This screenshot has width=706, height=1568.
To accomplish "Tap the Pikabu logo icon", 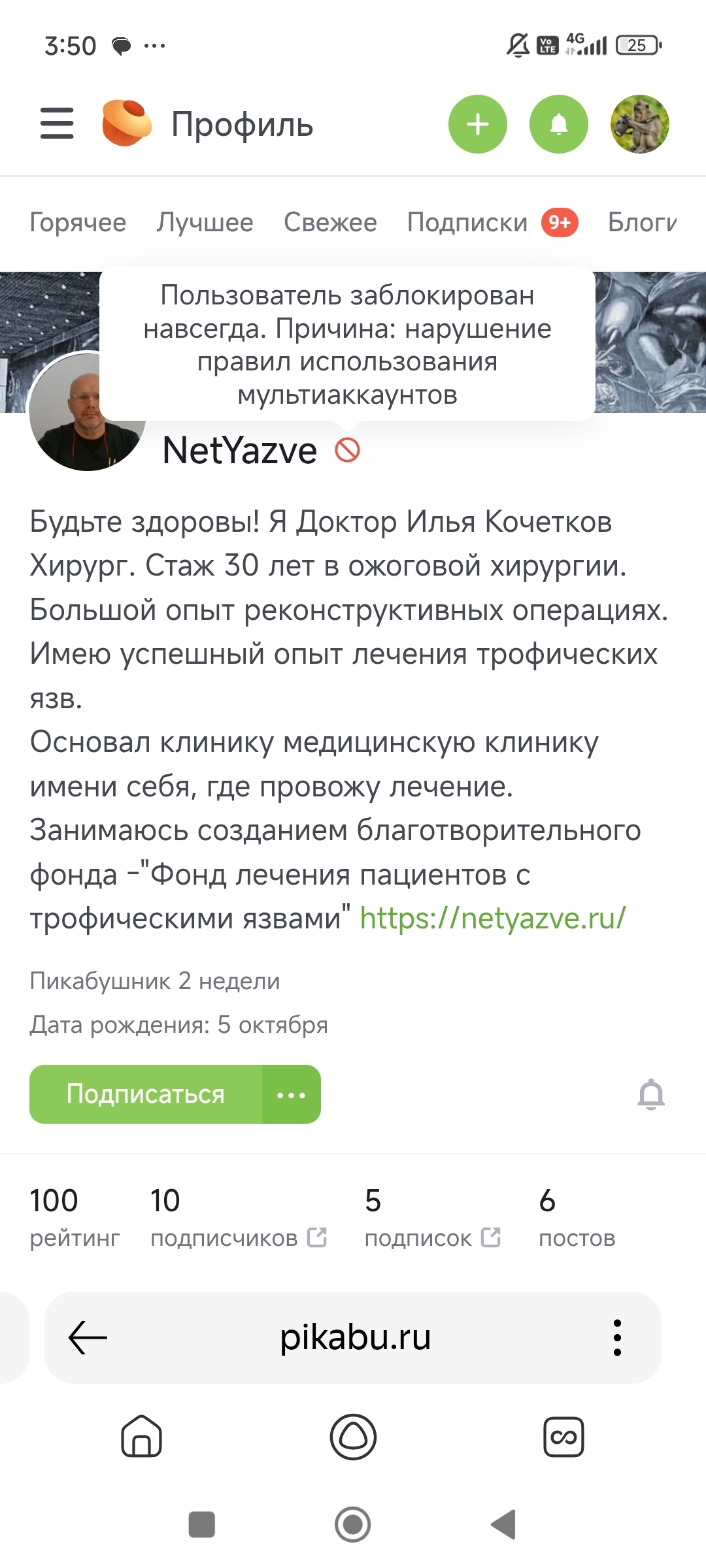I will 127,123.
